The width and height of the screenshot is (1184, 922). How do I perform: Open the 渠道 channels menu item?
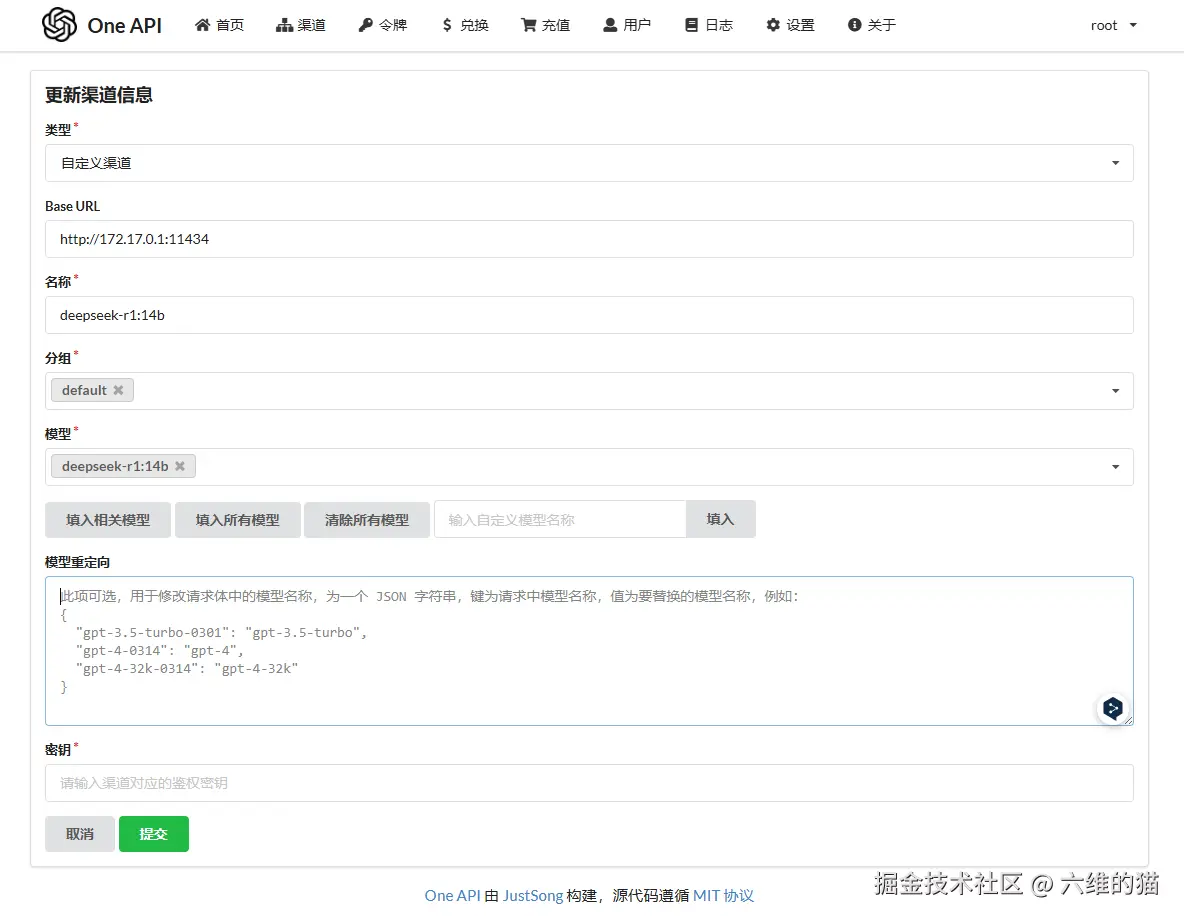pyautogui.click(x=301, y=25)
